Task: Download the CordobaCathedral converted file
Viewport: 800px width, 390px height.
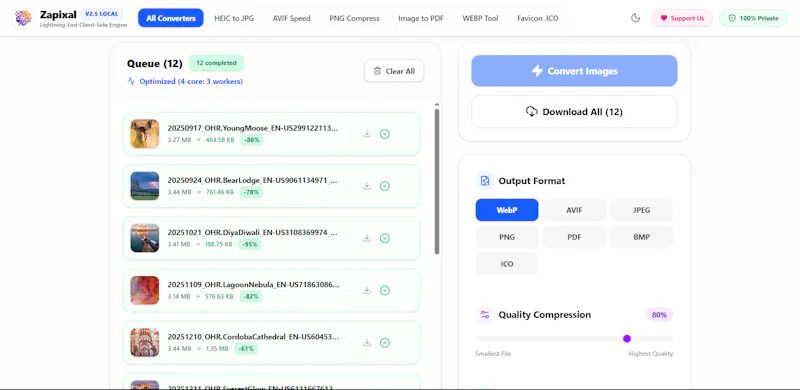Action: click(366, 343)
